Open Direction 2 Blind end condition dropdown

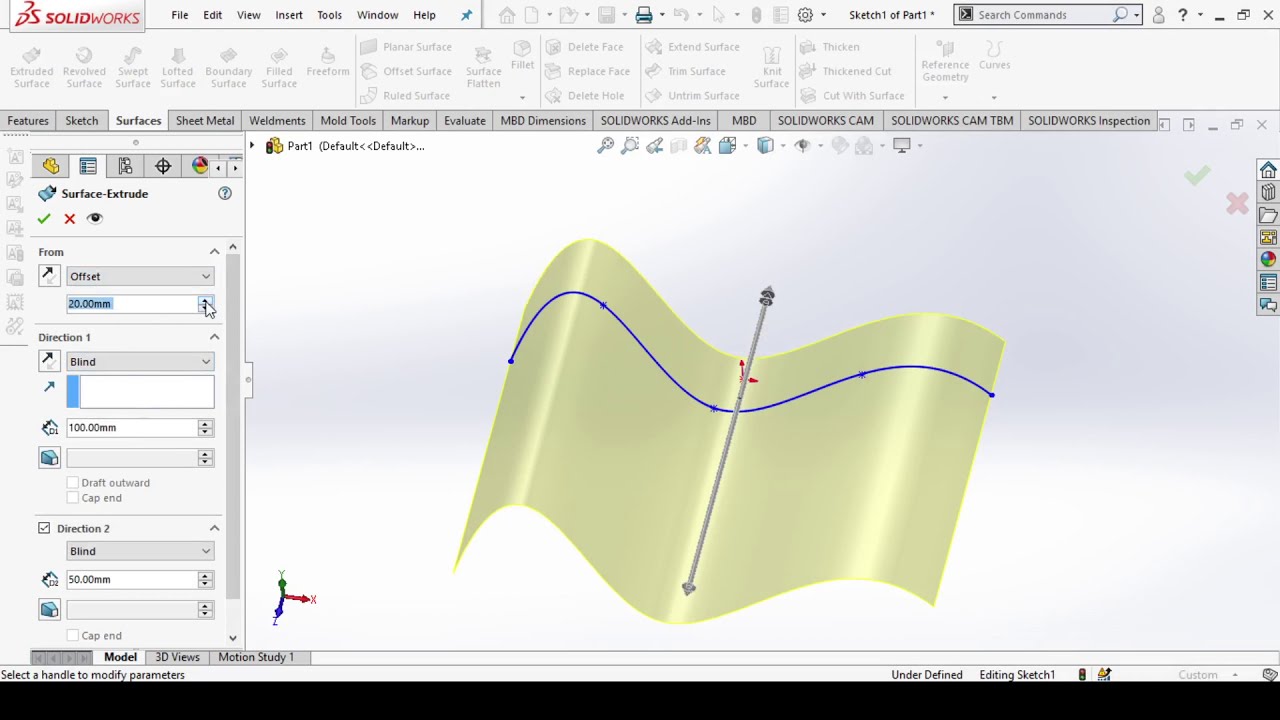[x=140, y=551]
